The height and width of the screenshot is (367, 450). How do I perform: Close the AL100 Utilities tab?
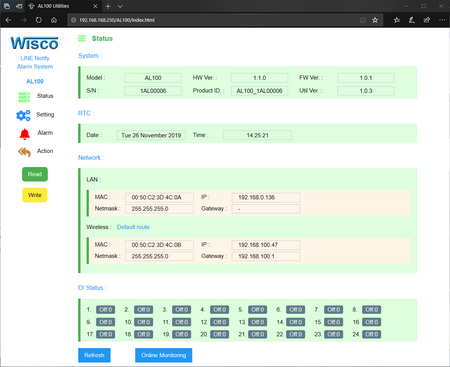click(95, 6)
